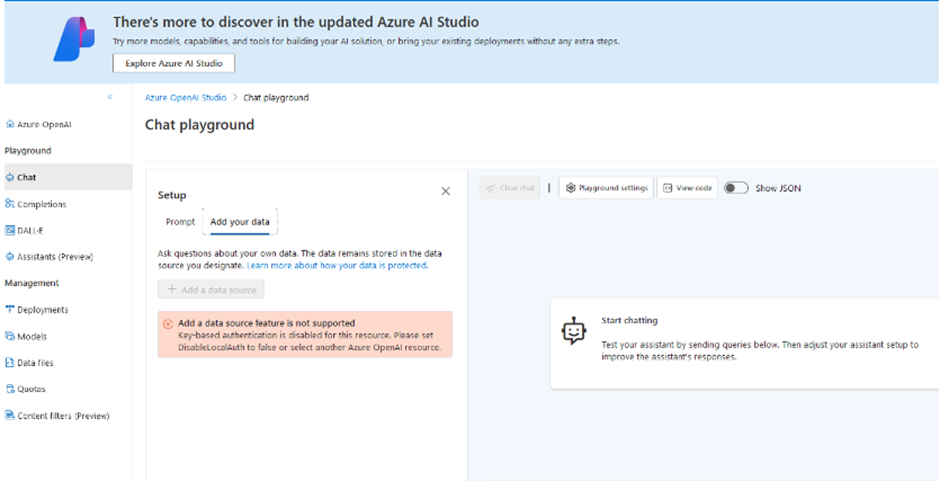Switch to the Prompt tab
Screen dimensions: 940x481
tap(180, 222)
